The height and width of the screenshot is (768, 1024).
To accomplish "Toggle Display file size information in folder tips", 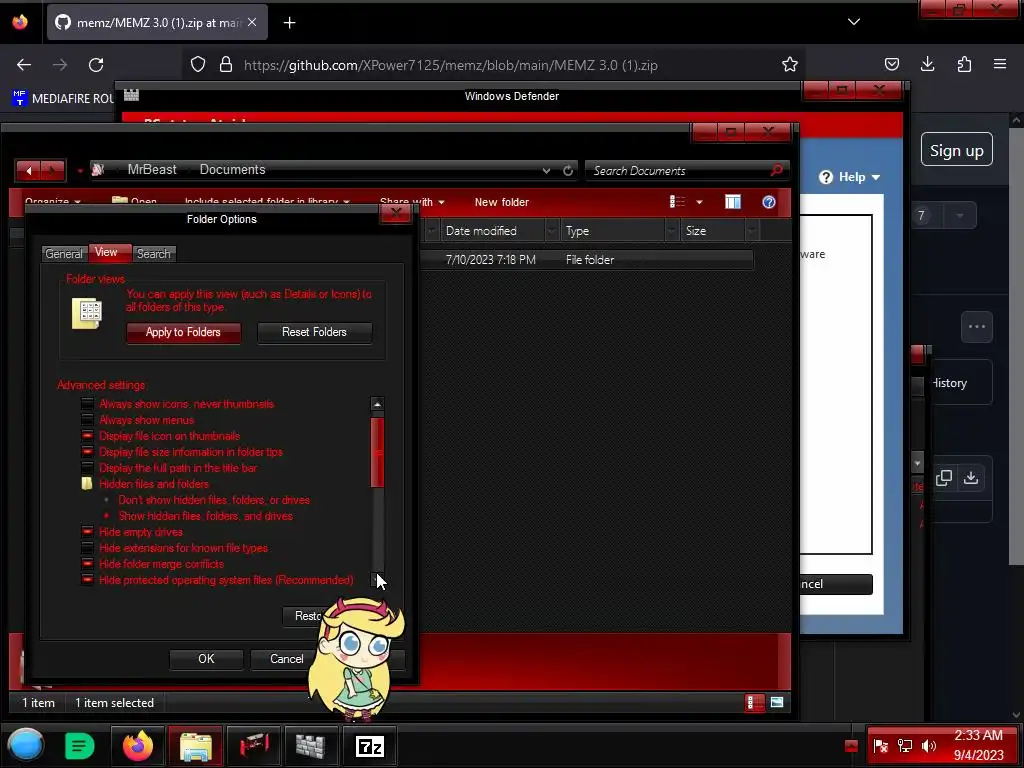I will [x=87, y=452].
